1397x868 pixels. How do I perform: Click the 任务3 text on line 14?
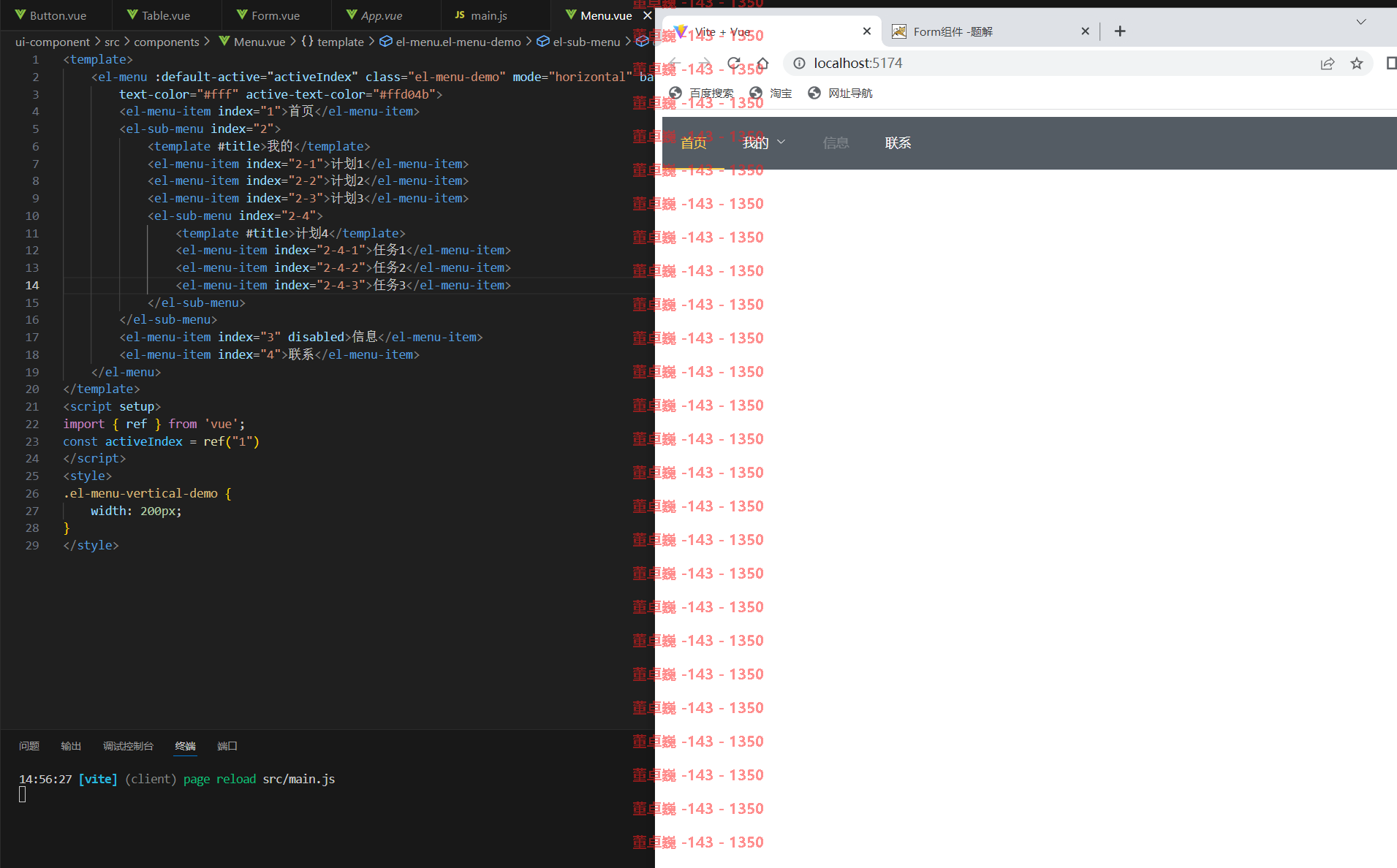[390, 285]
